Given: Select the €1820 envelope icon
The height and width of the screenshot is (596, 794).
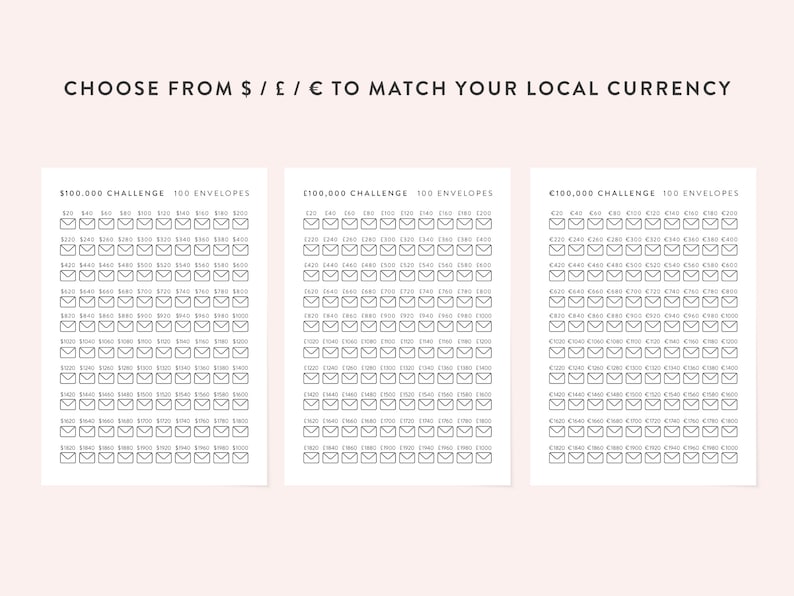Looking at the screenshot, I should pyautogui.click(x=557, y=458).
